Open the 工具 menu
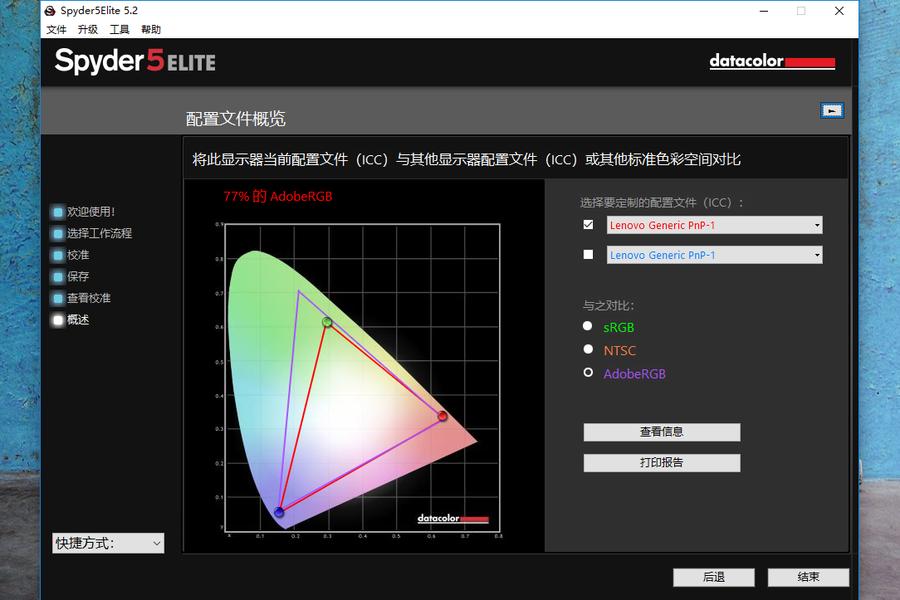 (119, 30)
